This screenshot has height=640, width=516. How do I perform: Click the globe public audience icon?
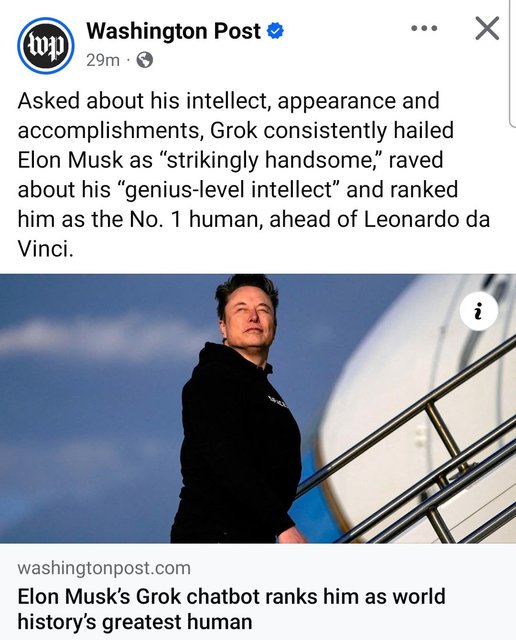(145, 60)
